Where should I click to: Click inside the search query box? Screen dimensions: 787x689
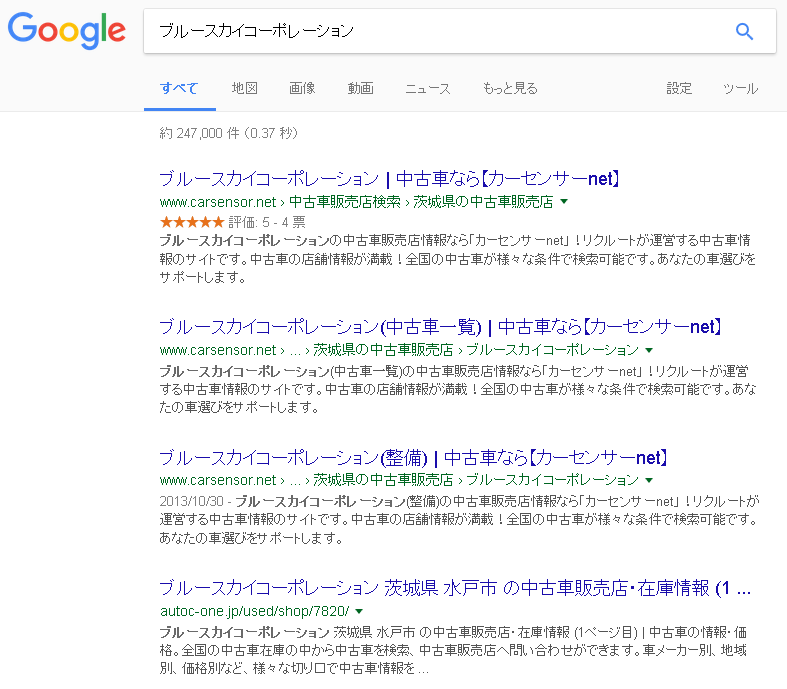(x=430, y=31)
